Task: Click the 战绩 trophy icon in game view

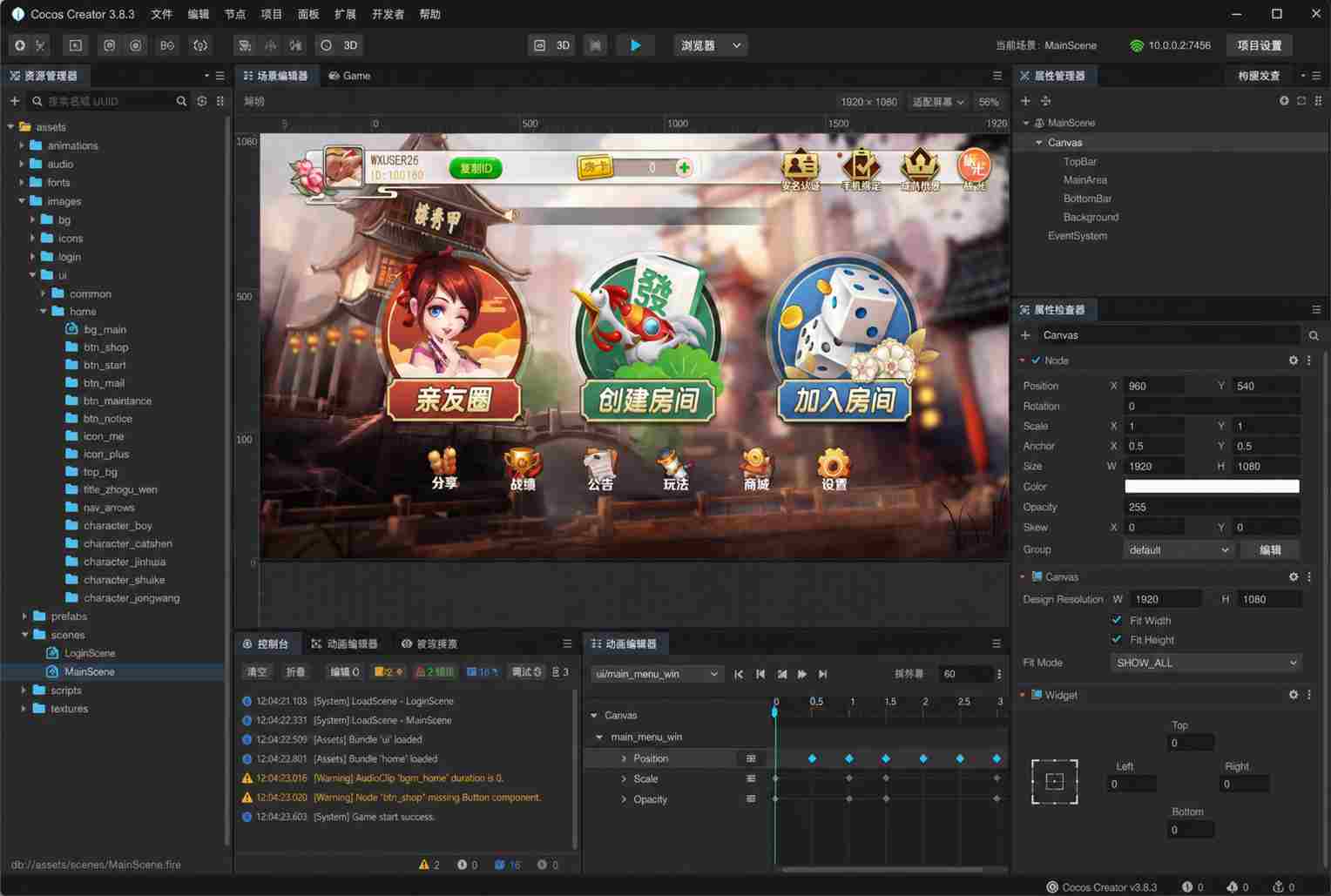Action: pos(523,468)
